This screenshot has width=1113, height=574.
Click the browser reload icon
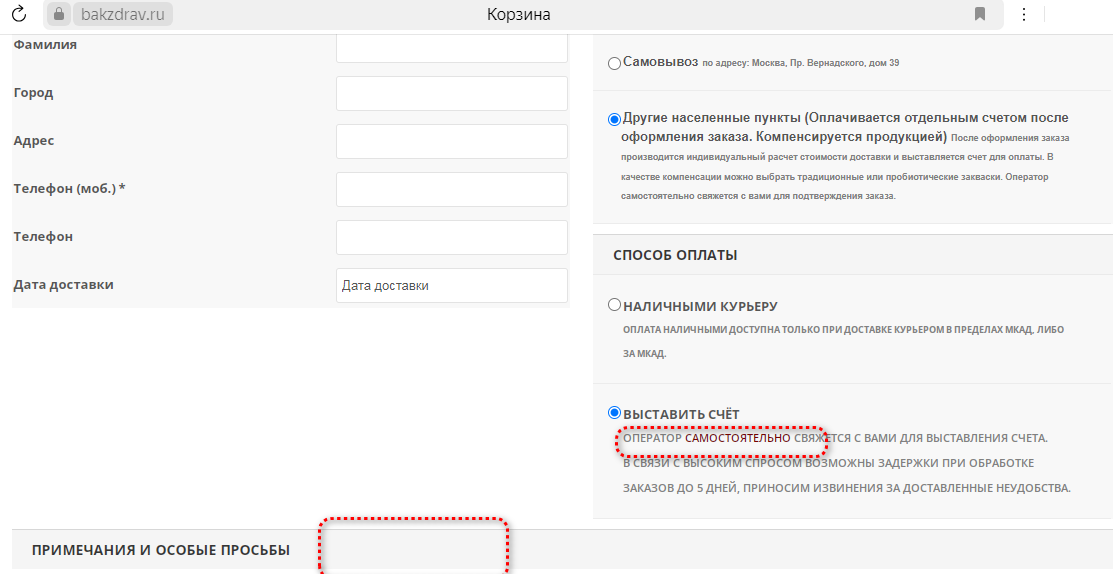[x=18, y=14]
